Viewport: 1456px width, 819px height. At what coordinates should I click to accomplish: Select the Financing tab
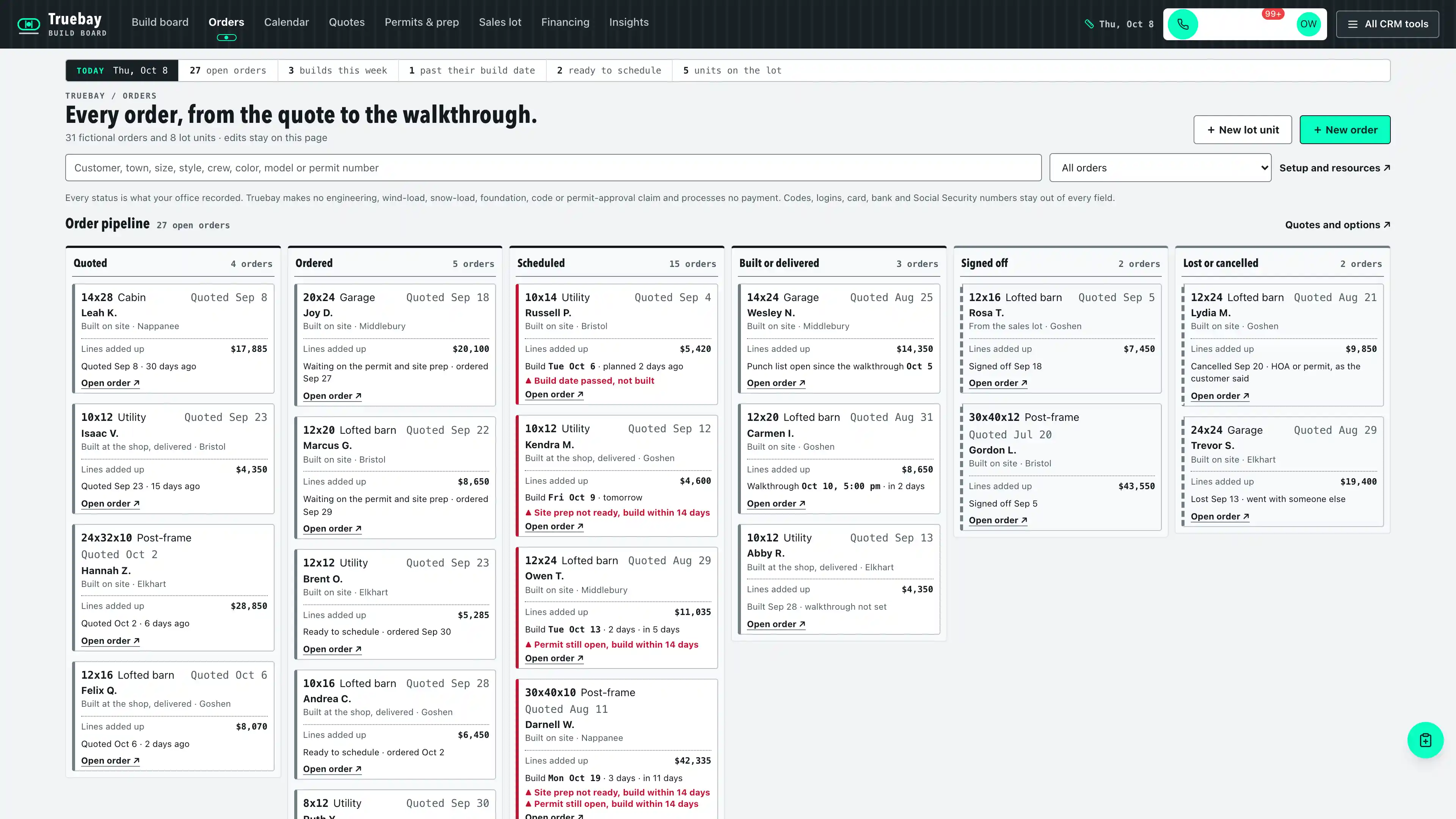tap(565, 22)
